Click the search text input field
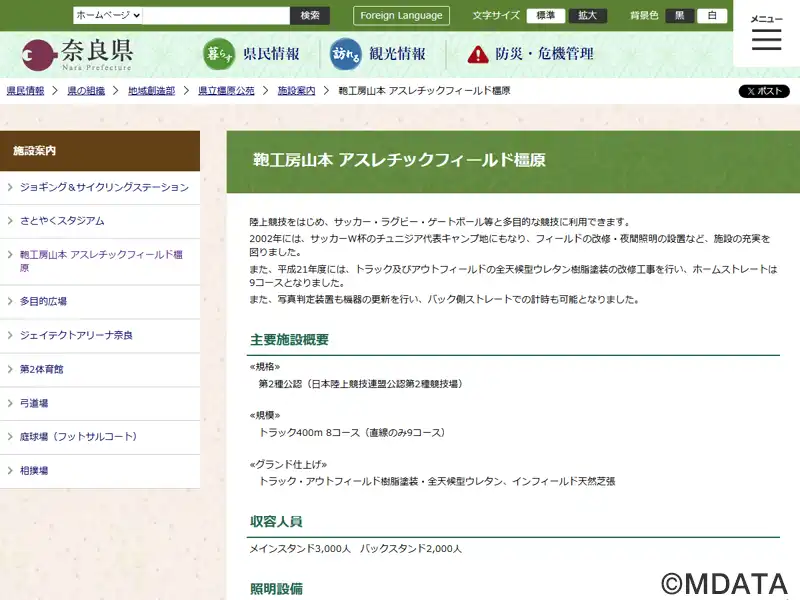The height and width of the screenshot is (600, 800). tap(215, 16)
